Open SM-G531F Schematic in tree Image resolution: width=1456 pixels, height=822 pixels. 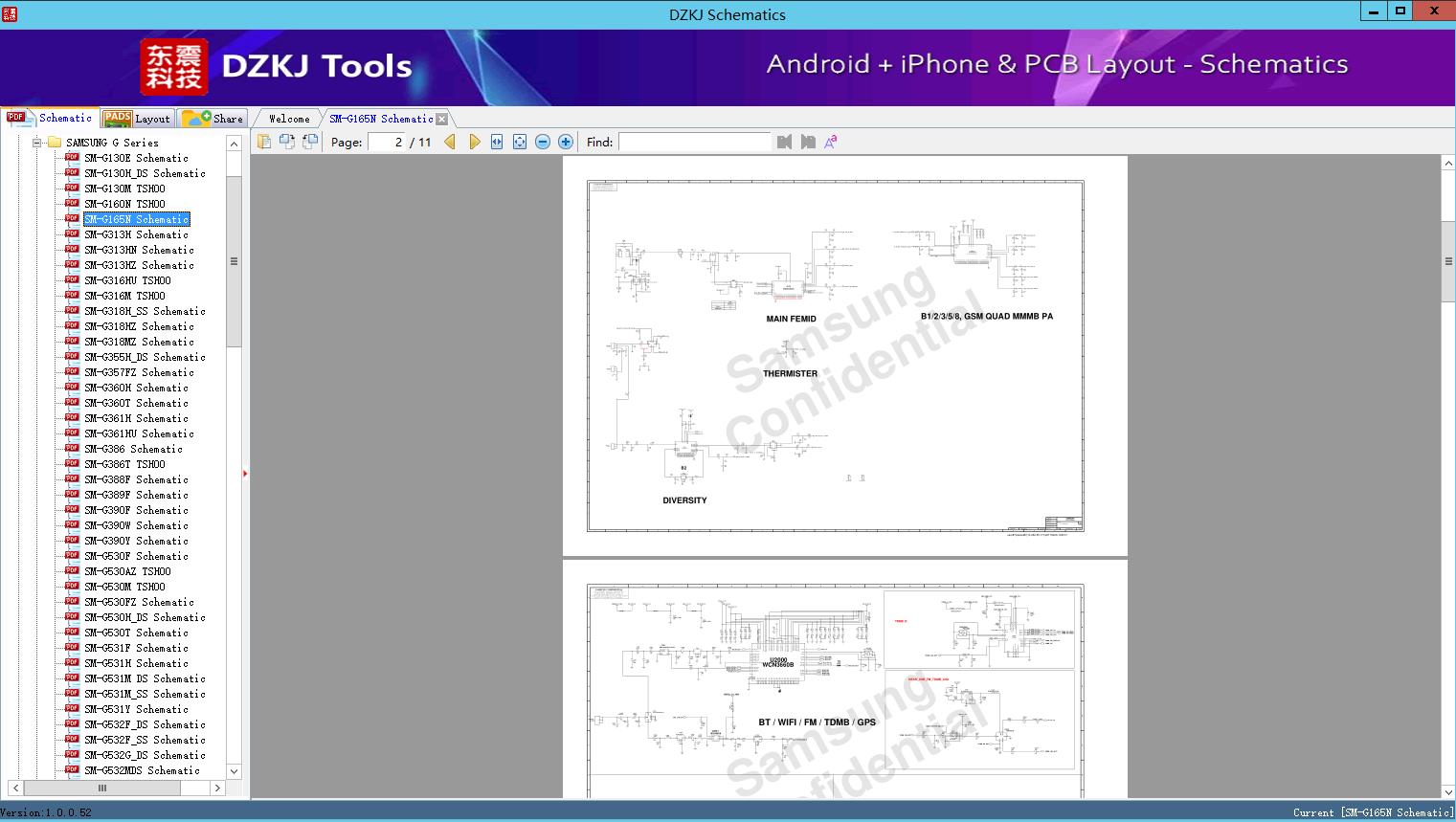tap(136, 648)
